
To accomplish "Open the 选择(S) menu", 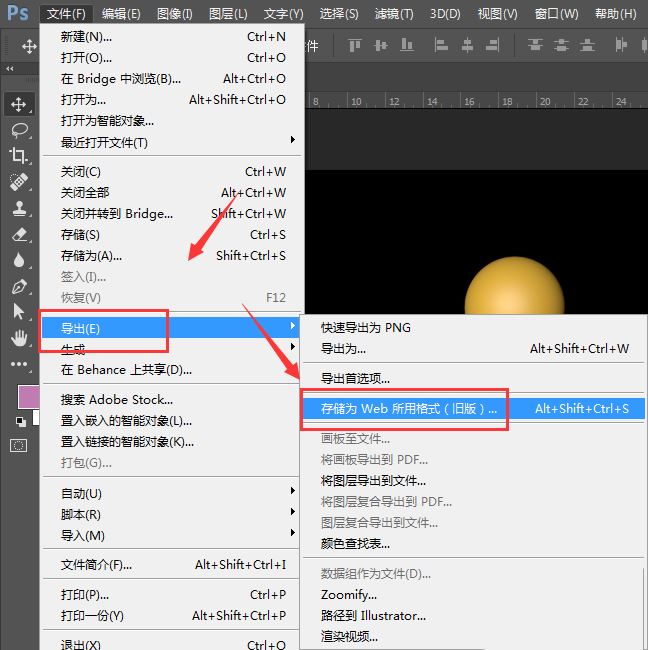I will (x=339, y=14).
